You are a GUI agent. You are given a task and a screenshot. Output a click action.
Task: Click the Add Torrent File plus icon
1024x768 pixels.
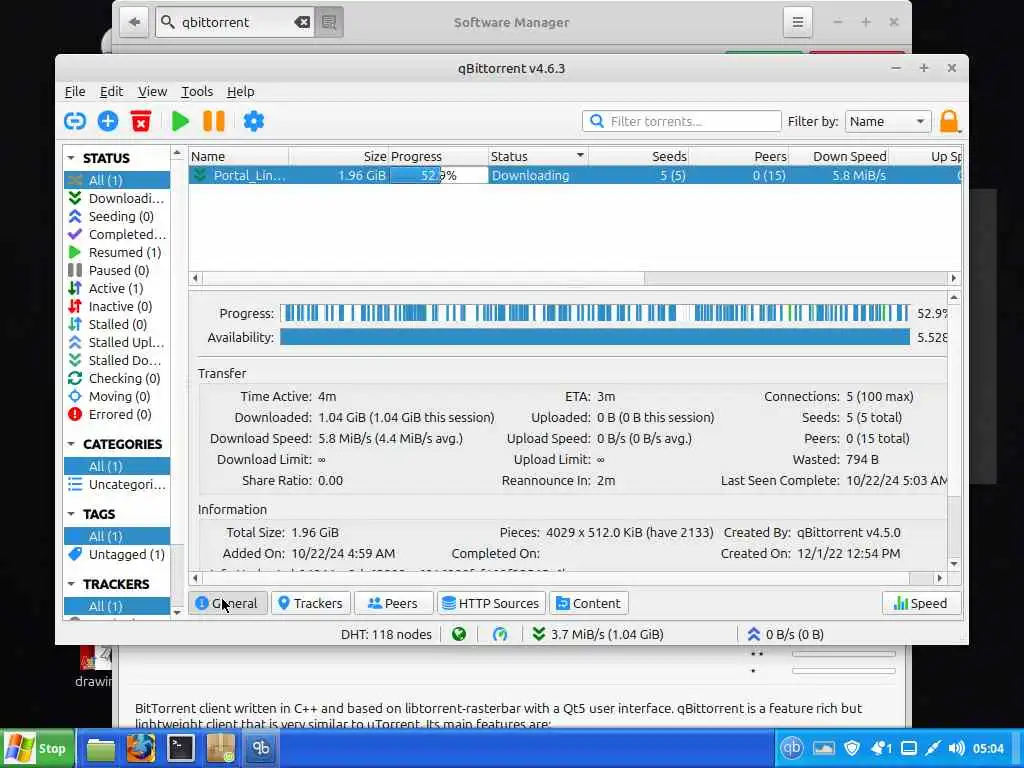pos(108,121)
